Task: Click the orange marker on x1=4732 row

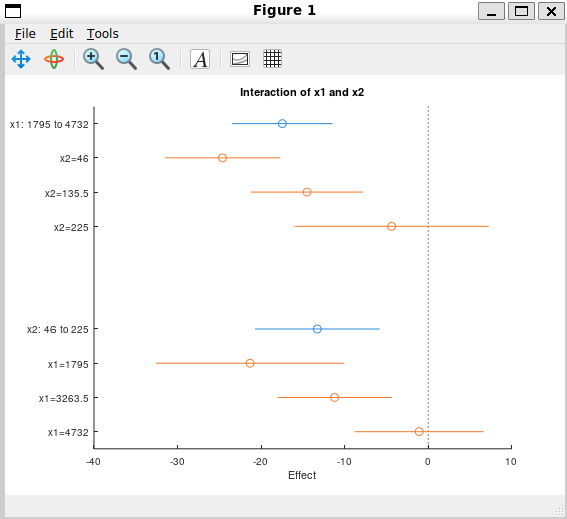Action: pyautogui.click(x=419, y=431)
